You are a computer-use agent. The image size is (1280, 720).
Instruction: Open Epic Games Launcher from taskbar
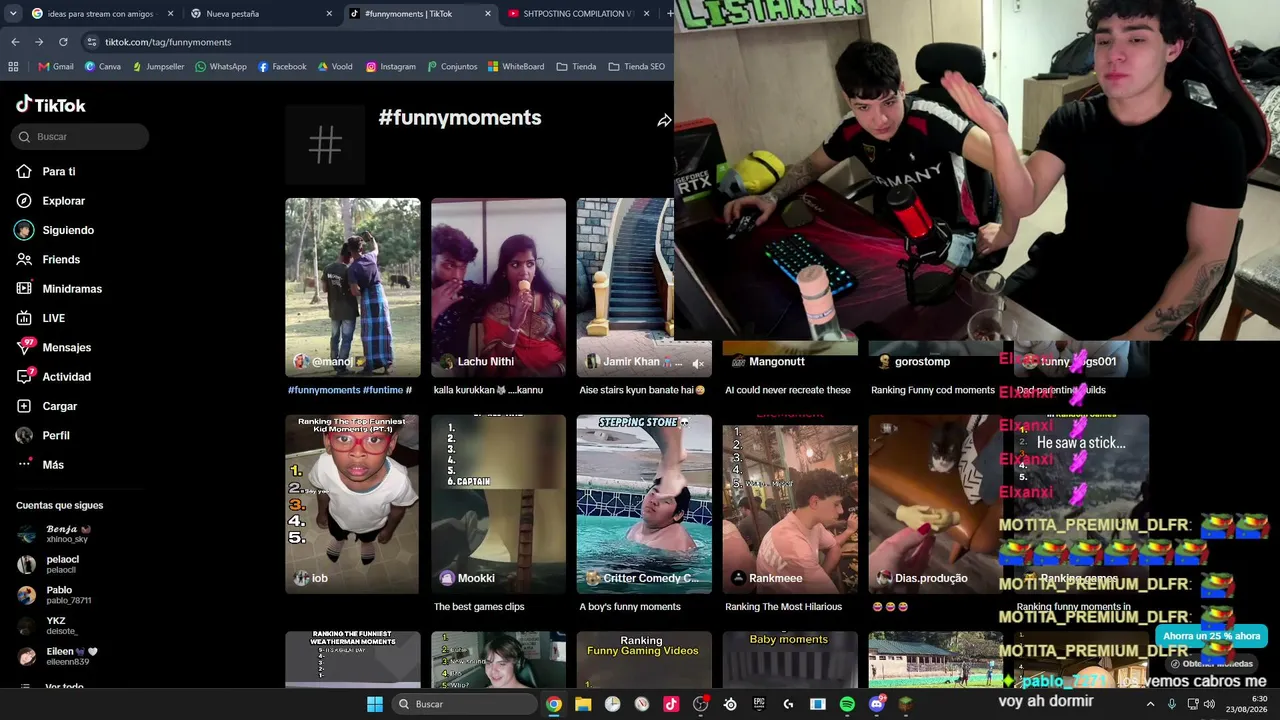coord(759,704)
